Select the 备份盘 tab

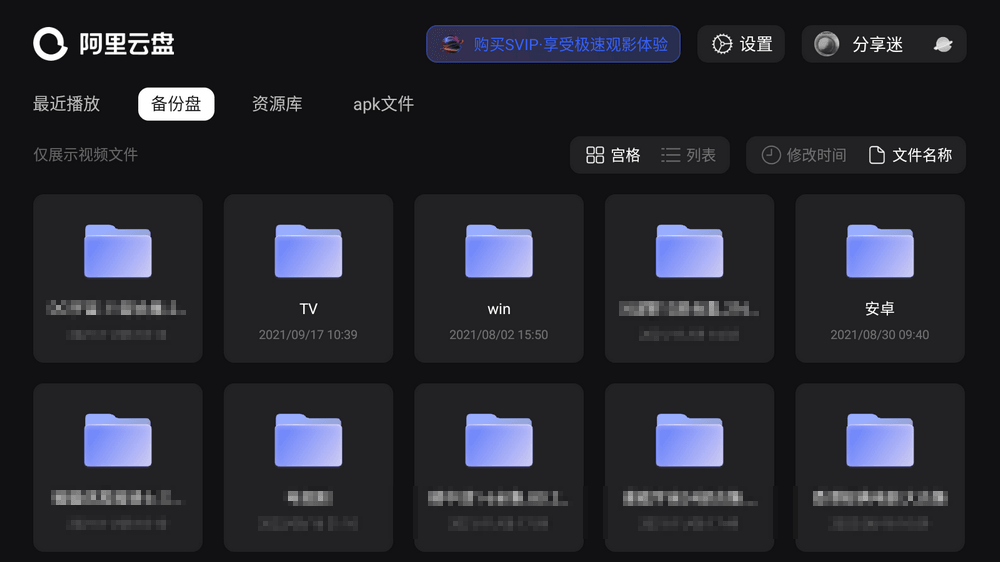176,104
